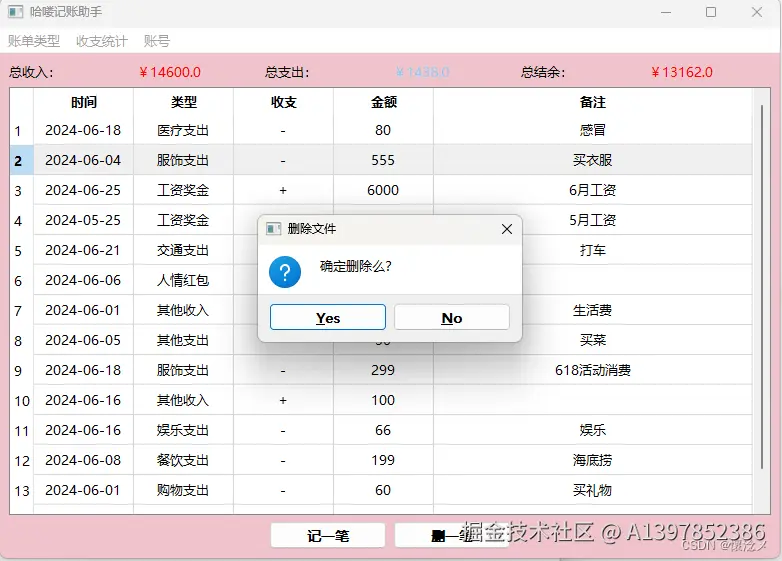Click the 金额 column header
The image size is (782, 561).
(383, 102)
